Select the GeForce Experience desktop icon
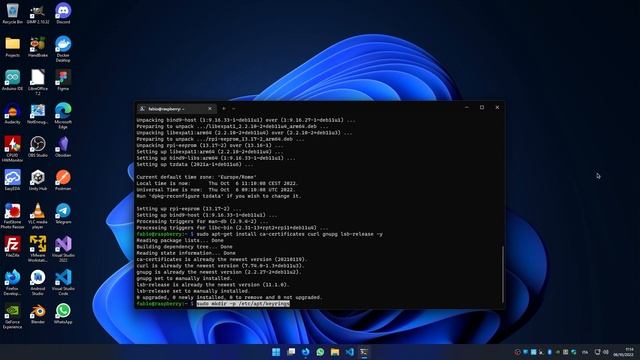 (x=12, y=316)
